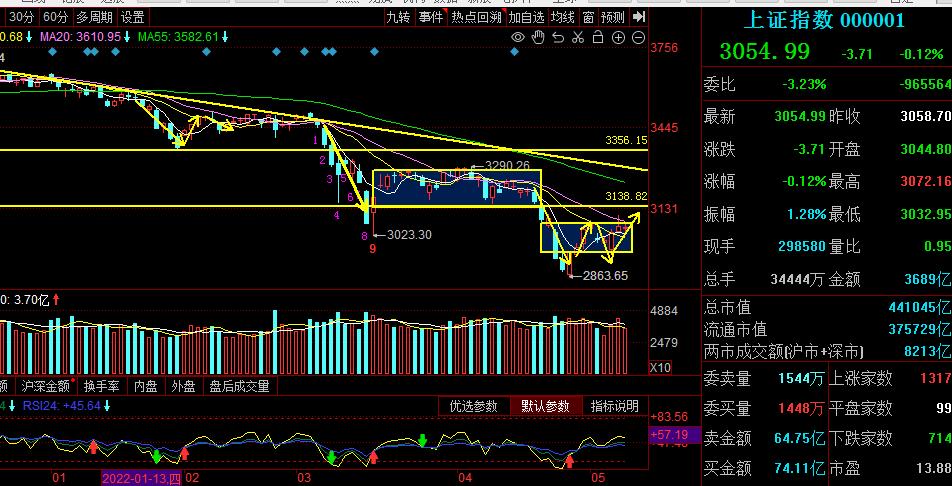Switch to the 60分 period tab

56,17
